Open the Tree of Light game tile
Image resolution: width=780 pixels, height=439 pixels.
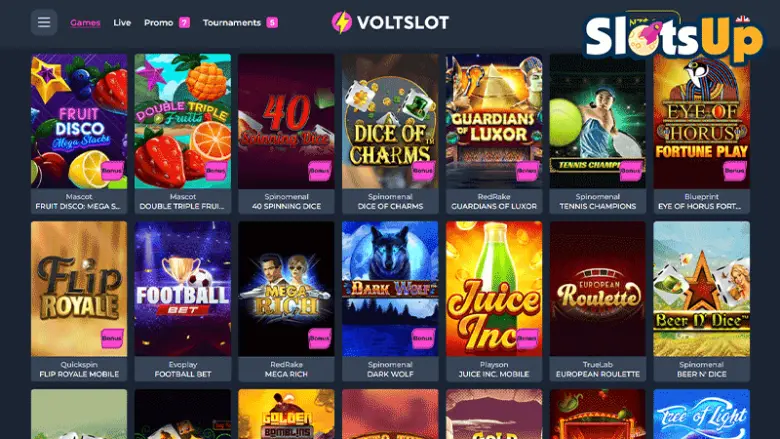click(x=701, y=414)
